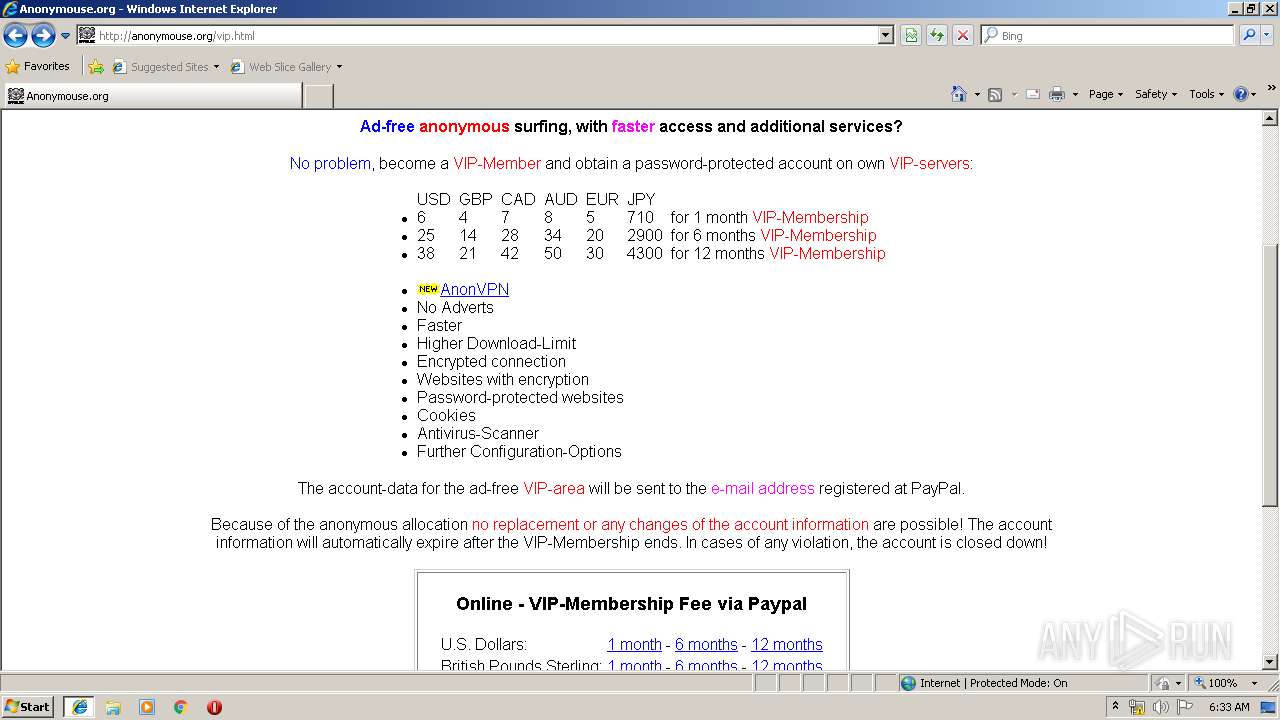The width and height of the screenshot is (1280, 720).
Task: Click the Home icon
Action: (958, 94)
